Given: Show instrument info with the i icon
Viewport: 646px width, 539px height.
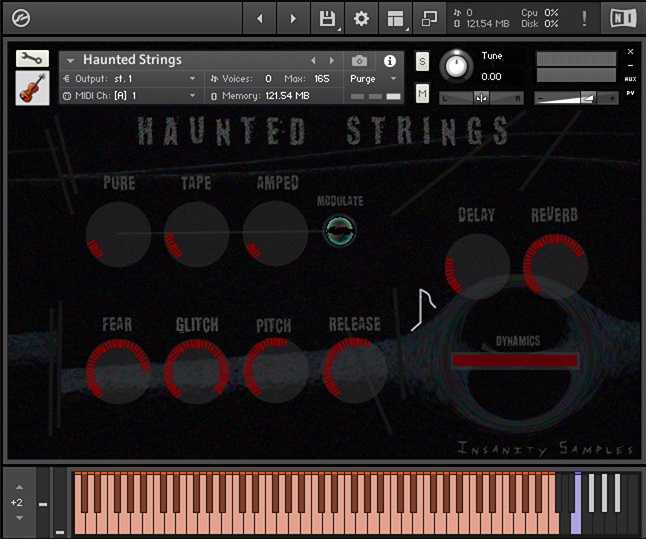Looking at the screenshot, I should point(390,61).
